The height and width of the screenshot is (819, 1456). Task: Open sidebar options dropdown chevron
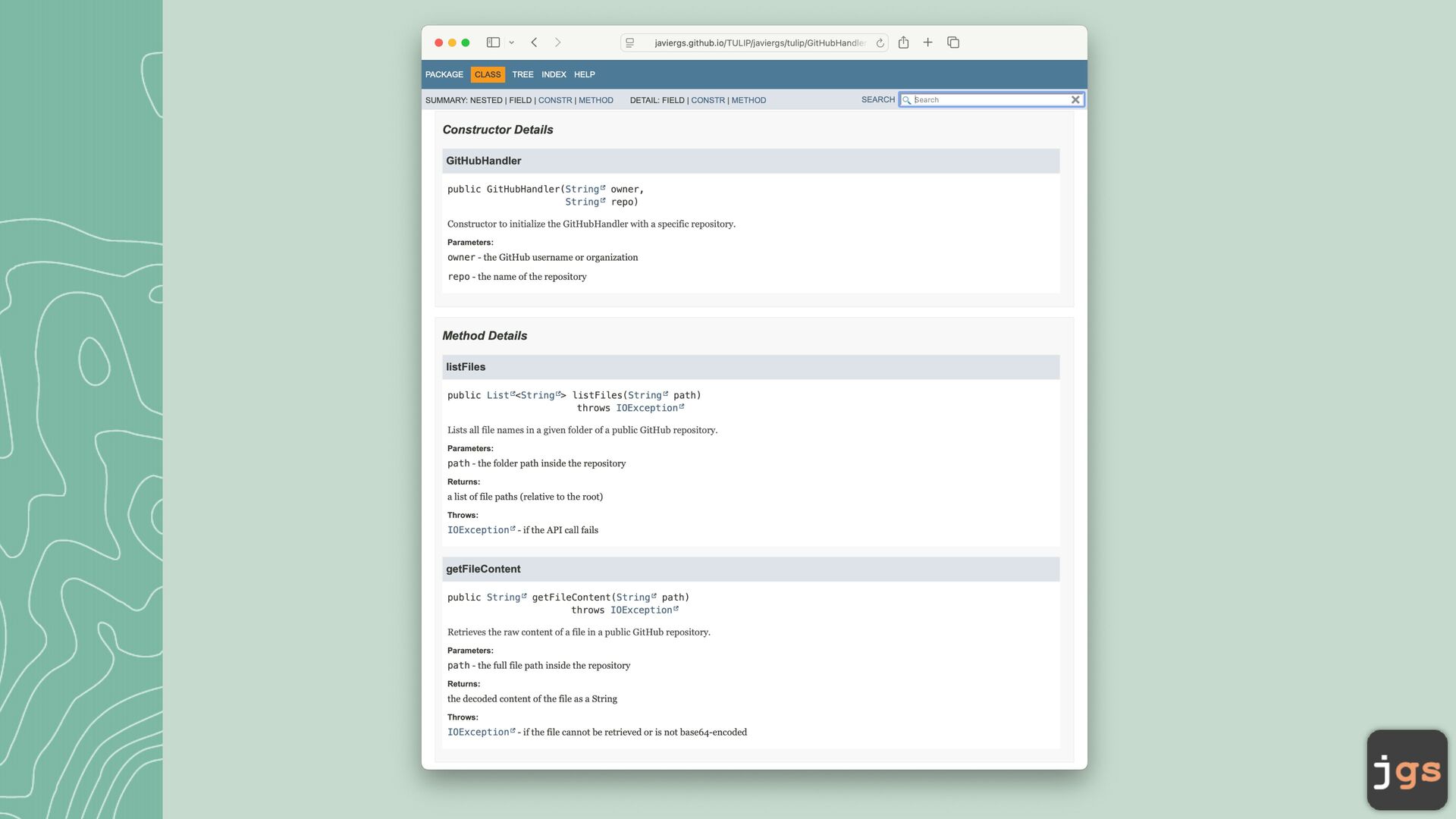[512, 42]
